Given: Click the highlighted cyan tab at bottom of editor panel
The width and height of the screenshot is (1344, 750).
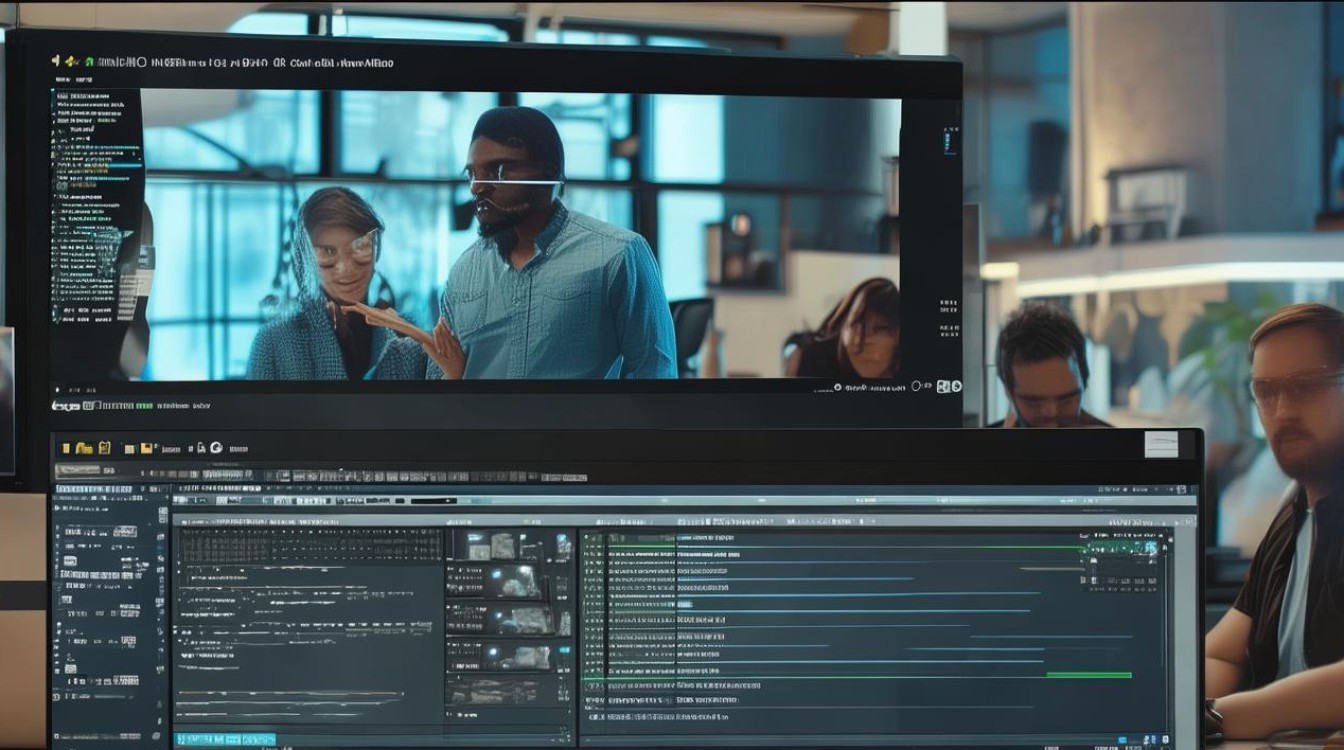Looking at the screenshot, I should [x=225, y=739].
